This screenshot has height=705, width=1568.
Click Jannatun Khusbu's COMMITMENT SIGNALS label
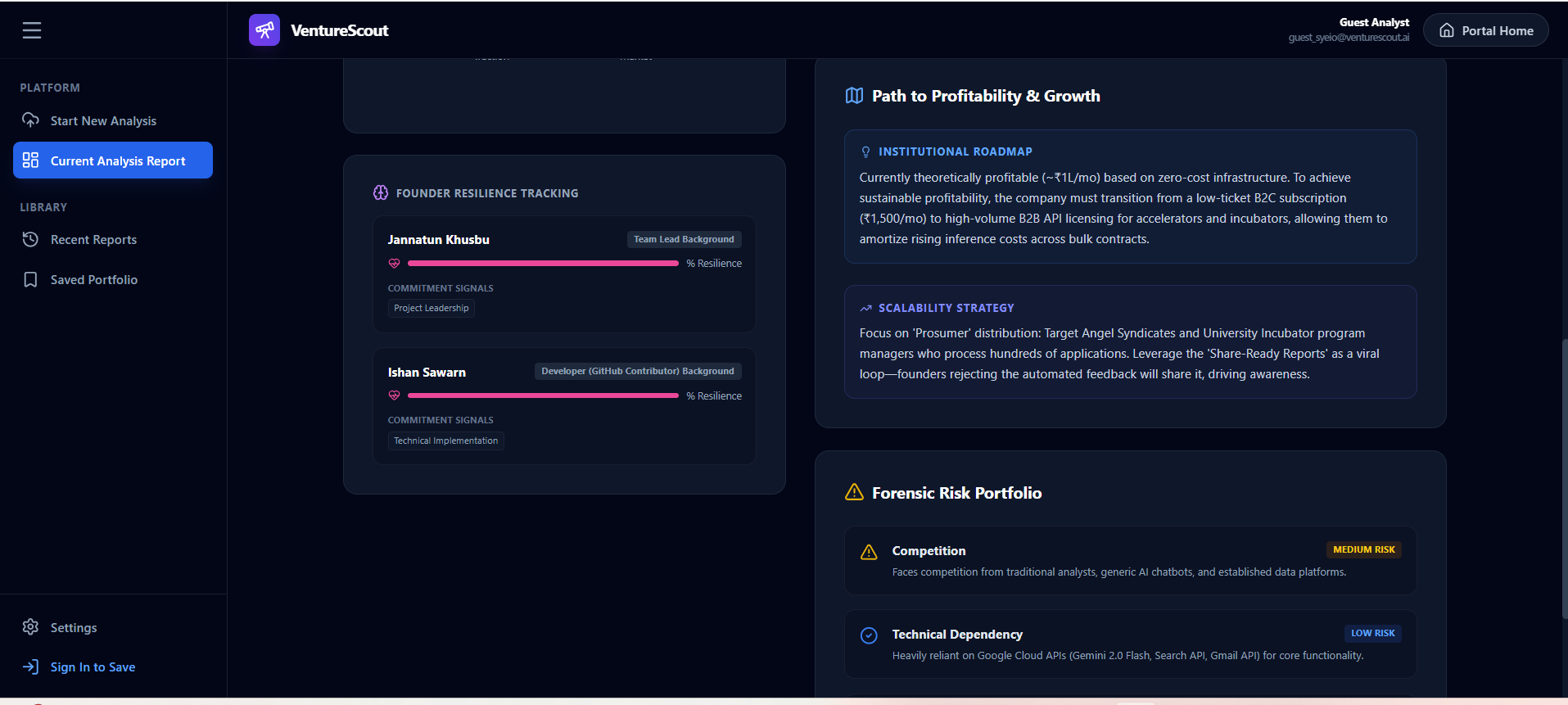[x=441, y=288]
